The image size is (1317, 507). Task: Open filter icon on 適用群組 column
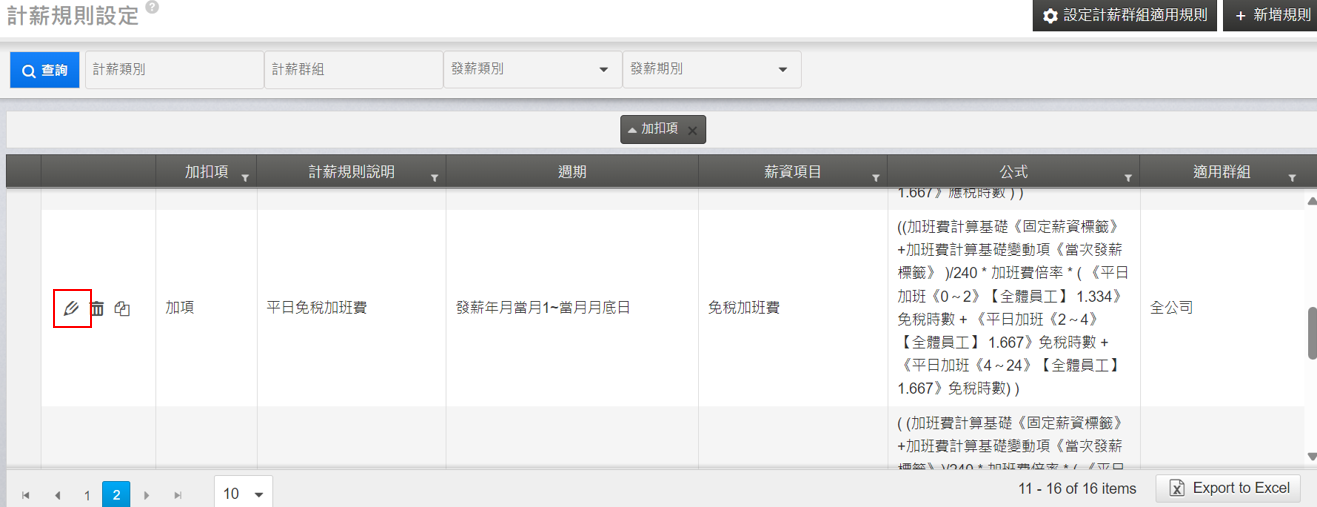pyautogui.click(x=1292, y=177)
